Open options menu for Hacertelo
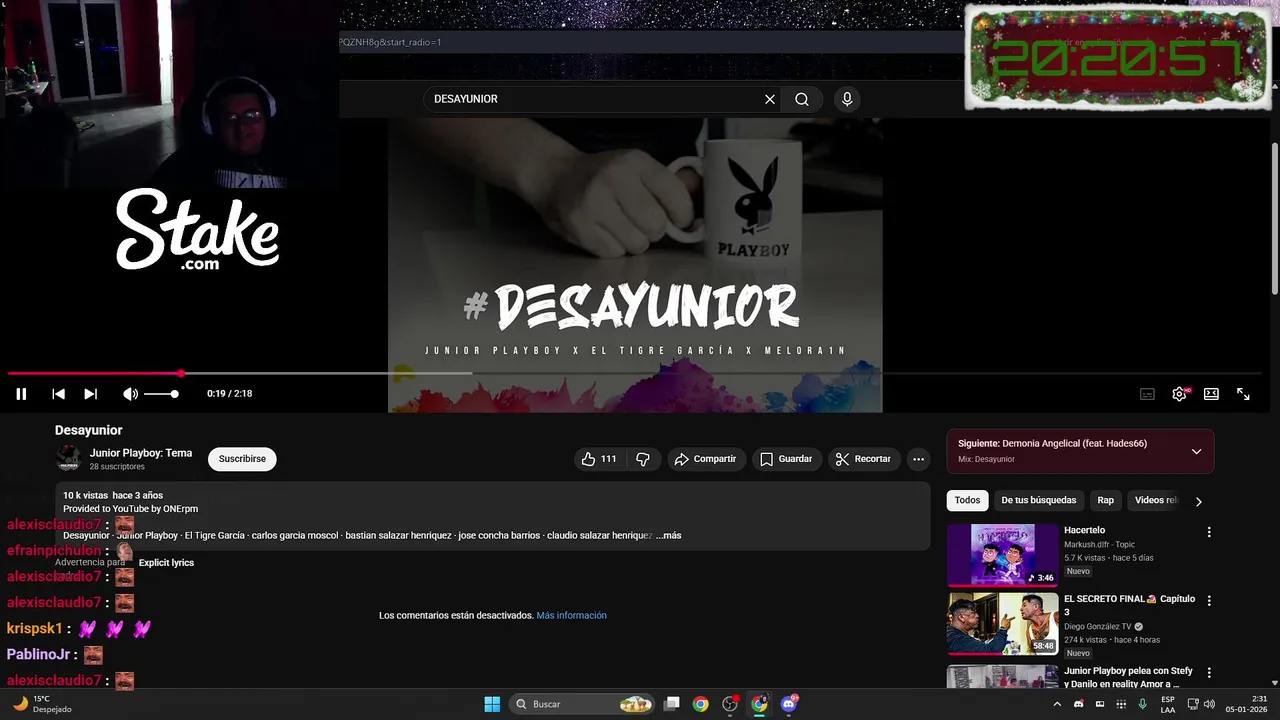Screen dimensions: 1280x720 1209,532
